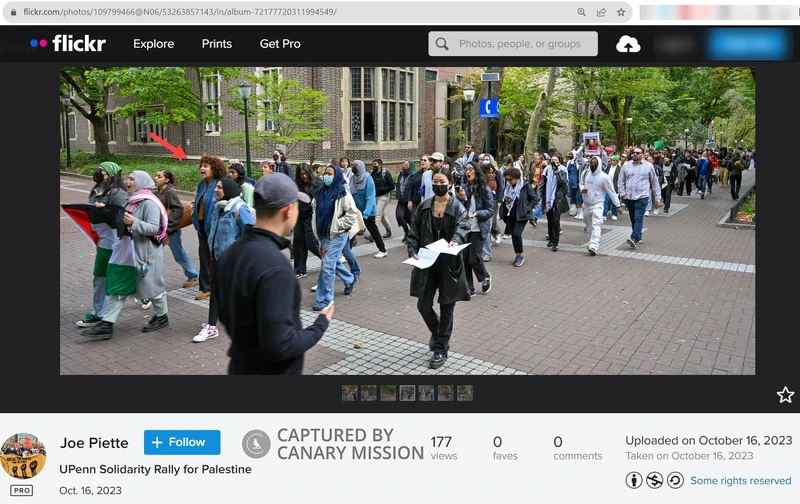Select the last thumbnail in the album strip
The height and width of the screenshot is (504, 800).
point(465,393)
